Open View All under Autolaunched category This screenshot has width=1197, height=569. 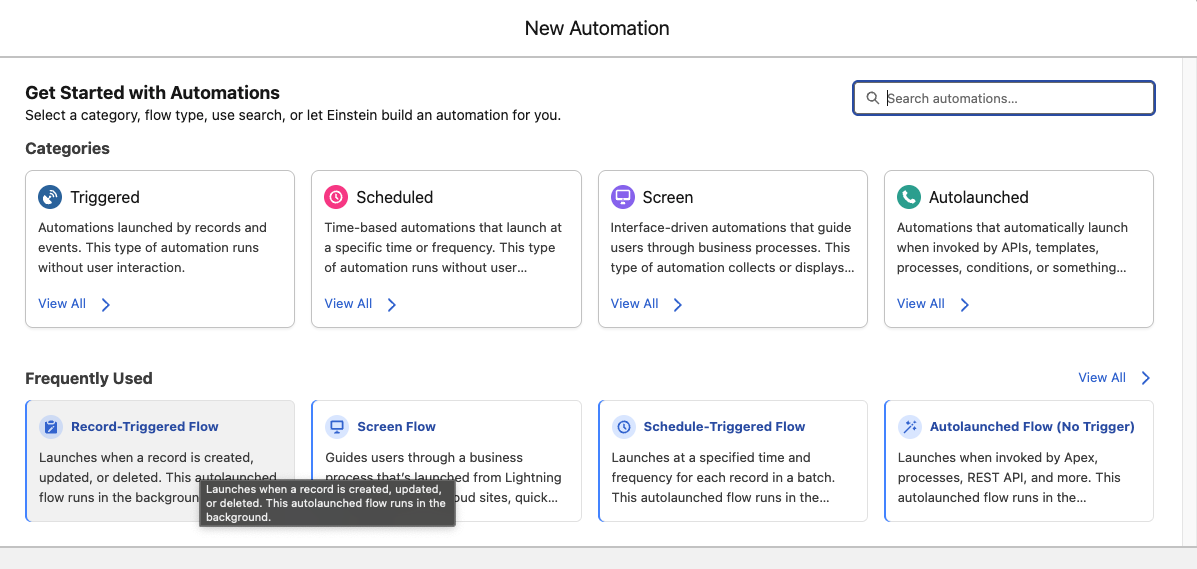pos(920,304)
